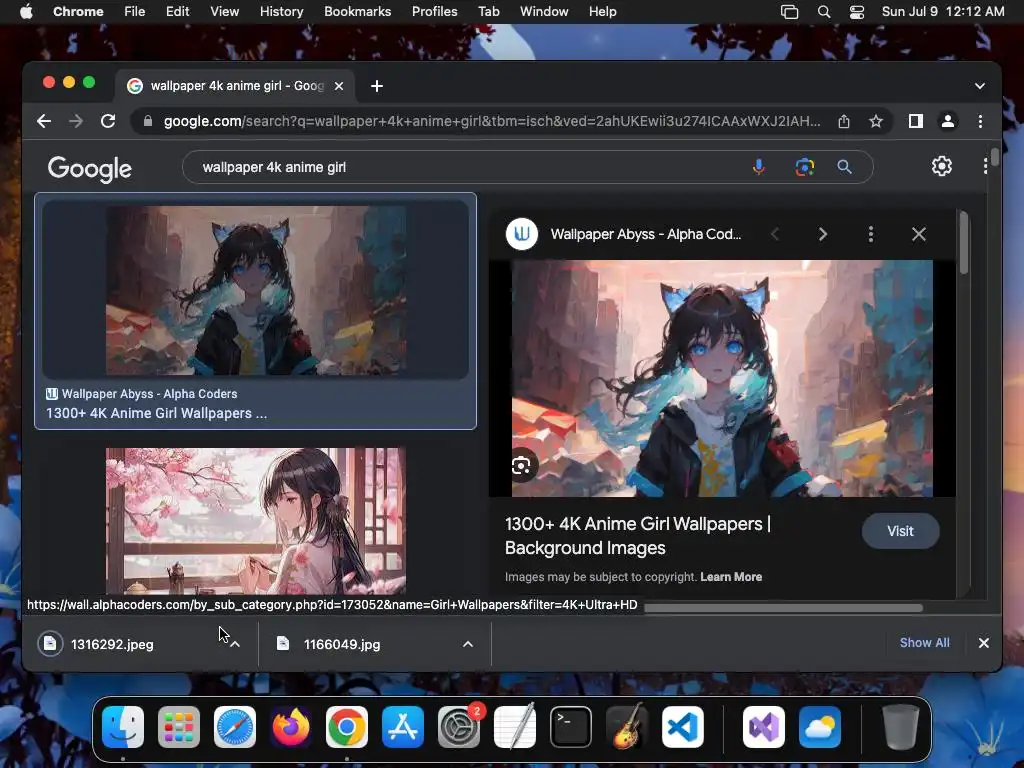Open a new tab with plus
Image resolution: width=1024 pixels, height=768 pixels.
point(377,86)
